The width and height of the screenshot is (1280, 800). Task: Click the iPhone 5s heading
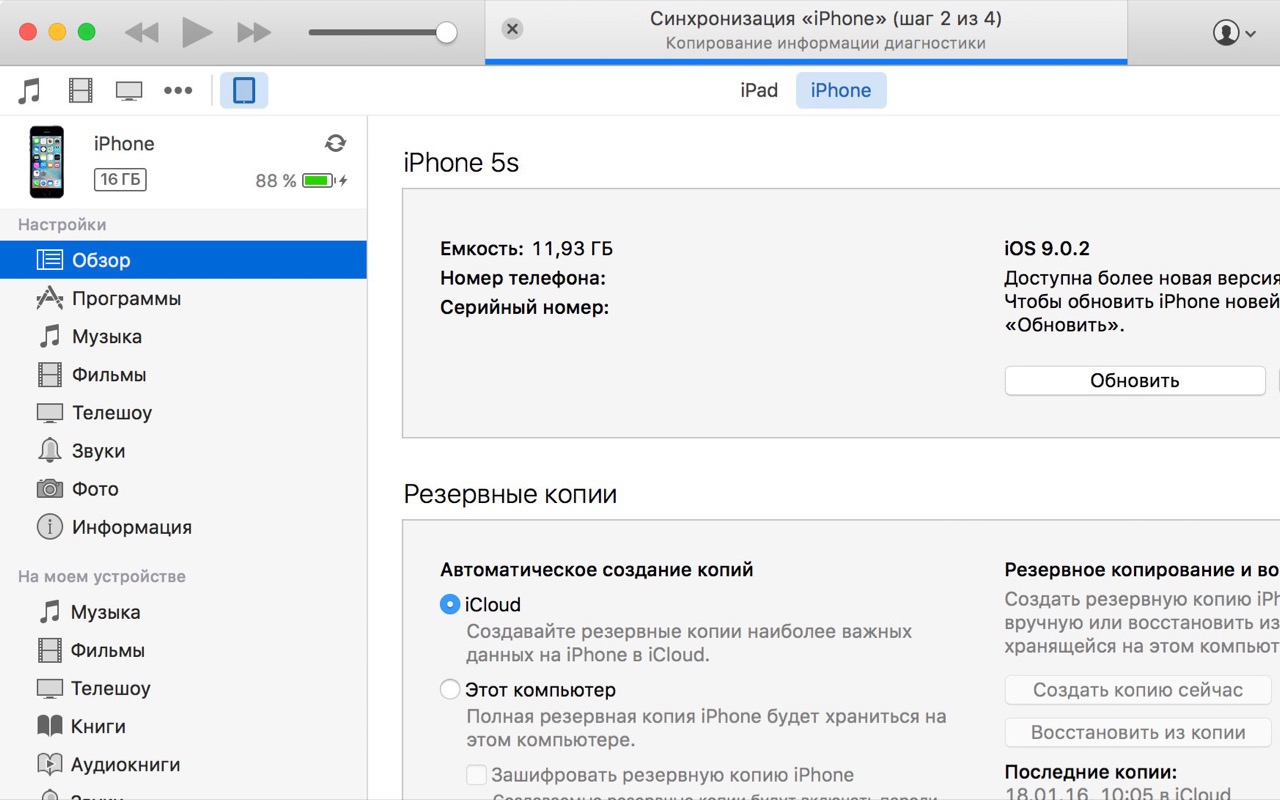pos(461,163)
